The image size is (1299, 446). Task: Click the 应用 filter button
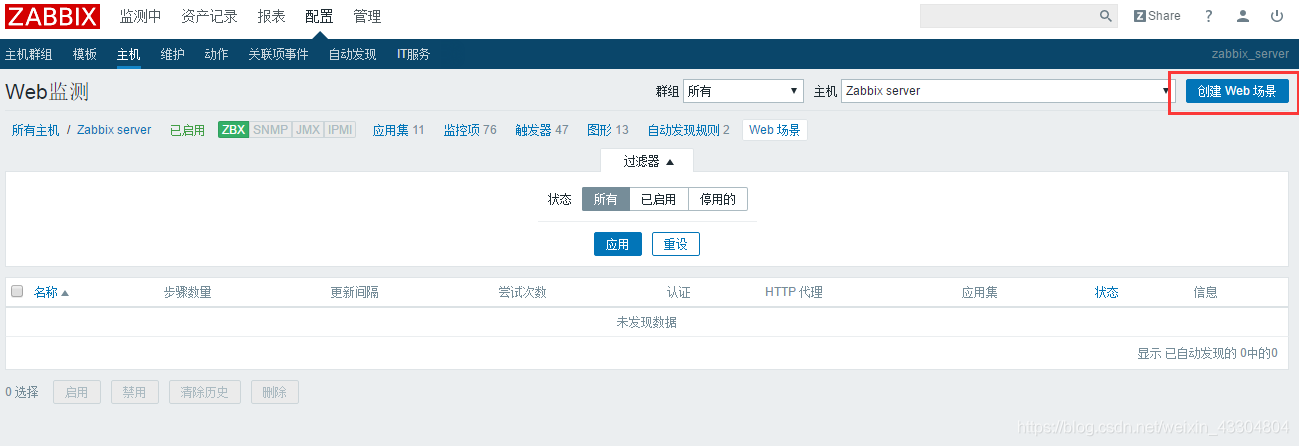618,244
